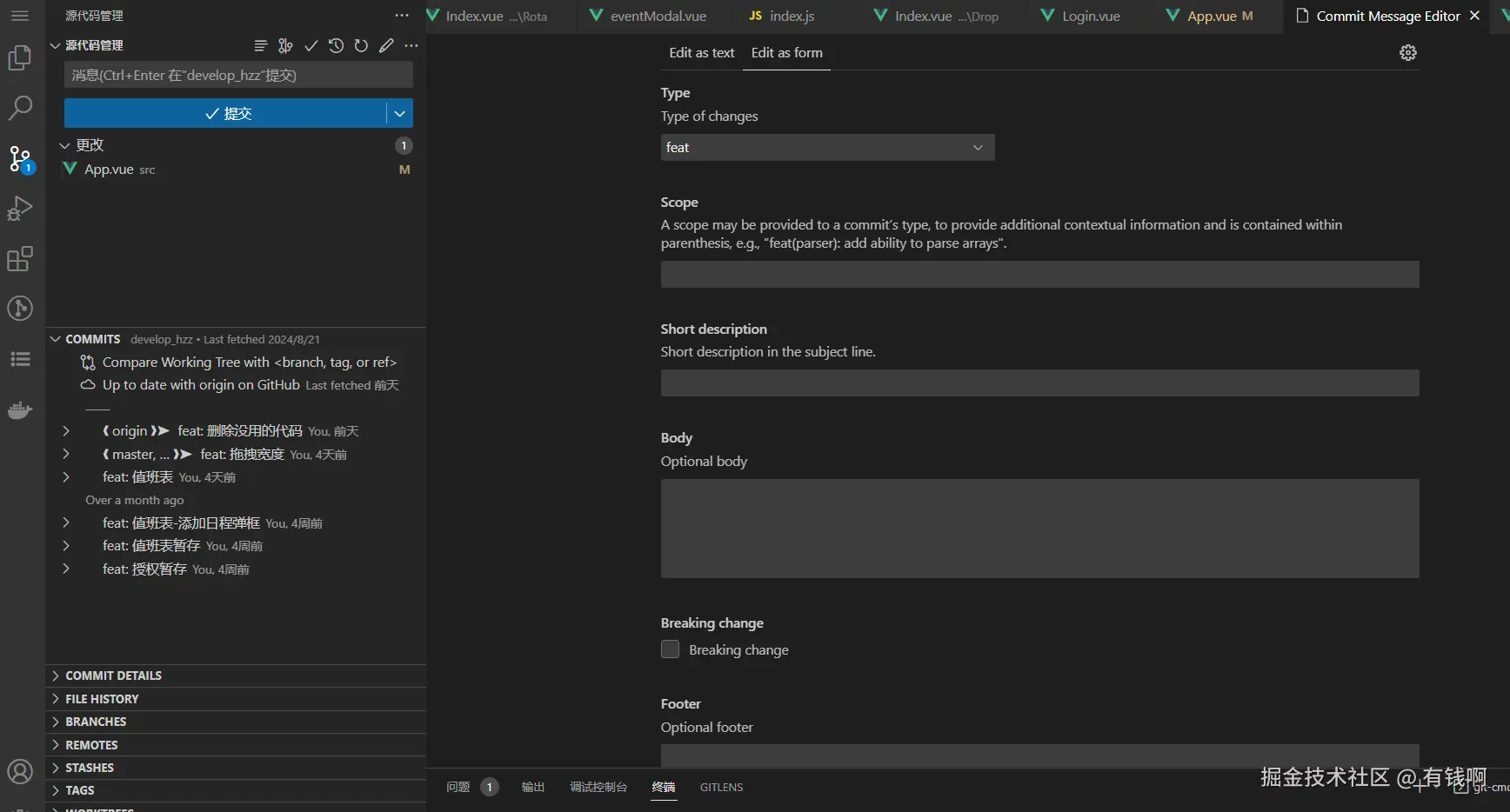Select commit feat: 授权暂存
The image size is (1510, 812).
236,569
